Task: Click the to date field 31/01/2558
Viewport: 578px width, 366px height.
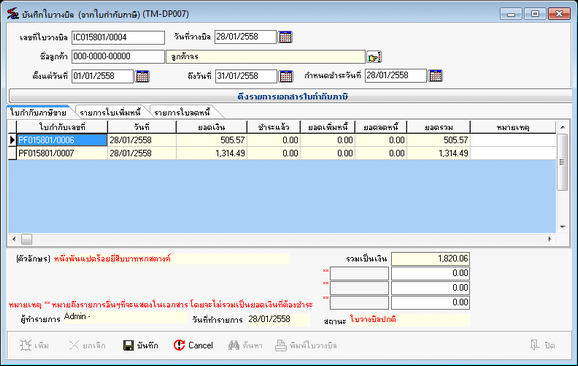Action: (x=246, y=76)
